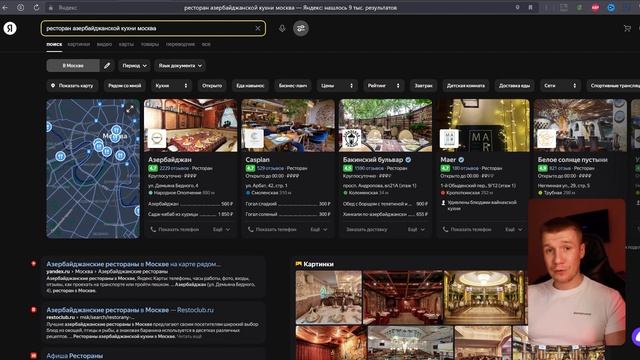Viewport: 640px width, 360px height.
Task: Open Афиша Рестораны search result
Action: [x=75, y=356]
